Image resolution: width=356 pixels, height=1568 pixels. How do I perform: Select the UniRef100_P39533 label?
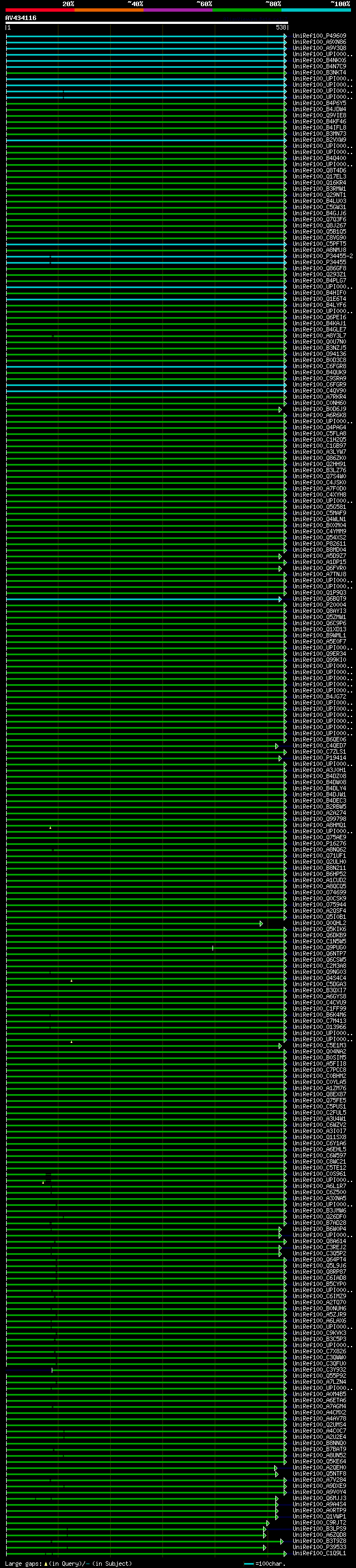(x=319, y=1547)
